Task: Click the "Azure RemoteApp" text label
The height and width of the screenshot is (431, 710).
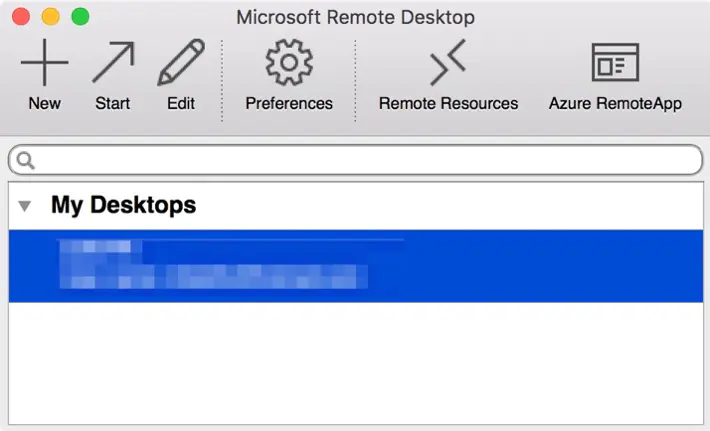Action: 615,104
